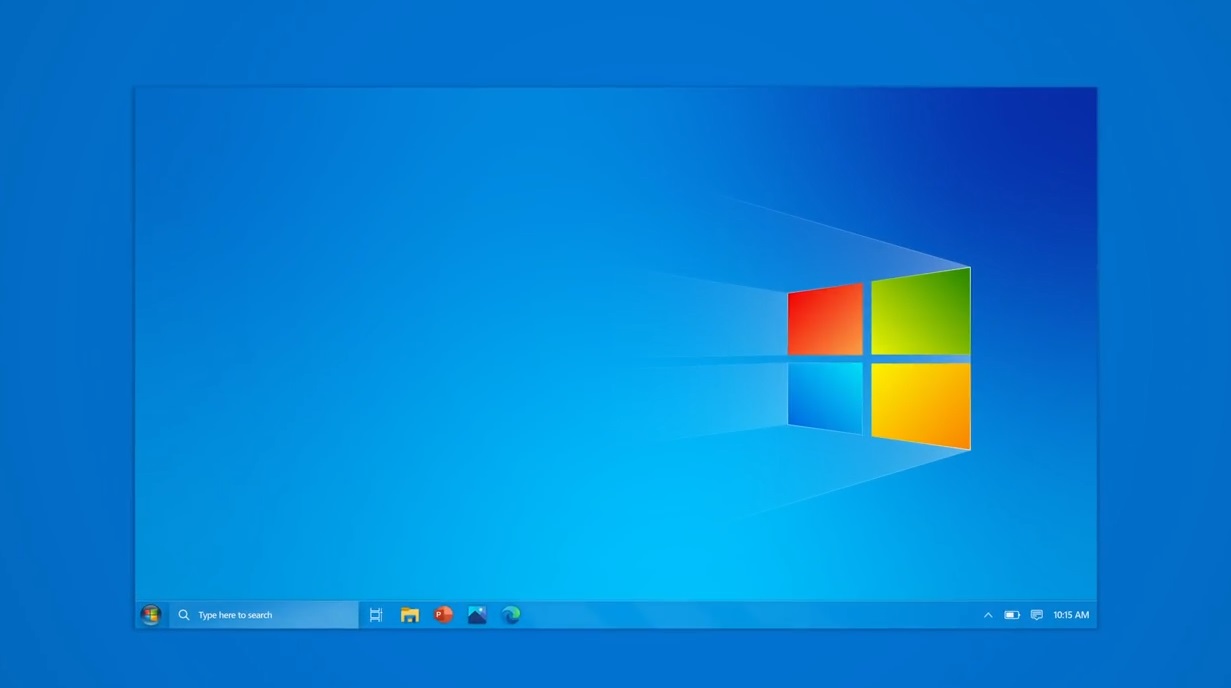The width and height of the screenshot is (1231, 688).
Task: Focus the 'Type here to search' box
Action: 264,615
